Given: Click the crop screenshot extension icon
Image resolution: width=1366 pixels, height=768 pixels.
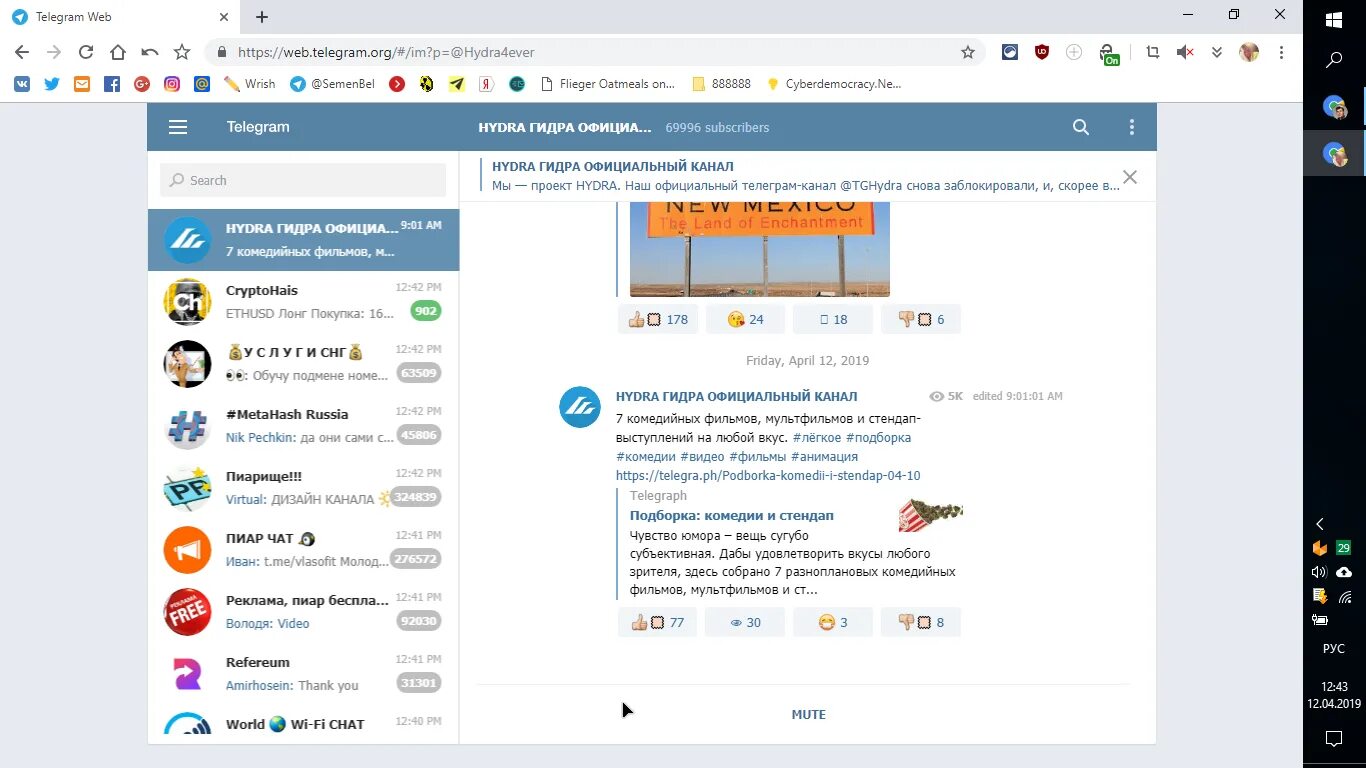Looking at the screenshot, I should click(1153, 52).
